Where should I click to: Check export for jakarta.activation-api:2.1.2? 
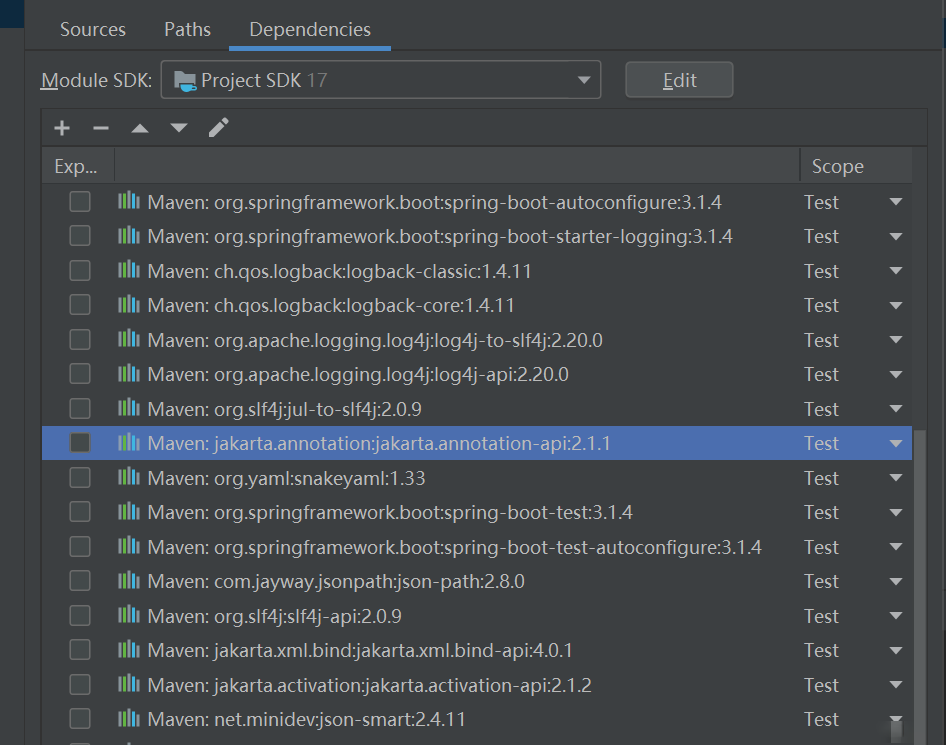80,684
